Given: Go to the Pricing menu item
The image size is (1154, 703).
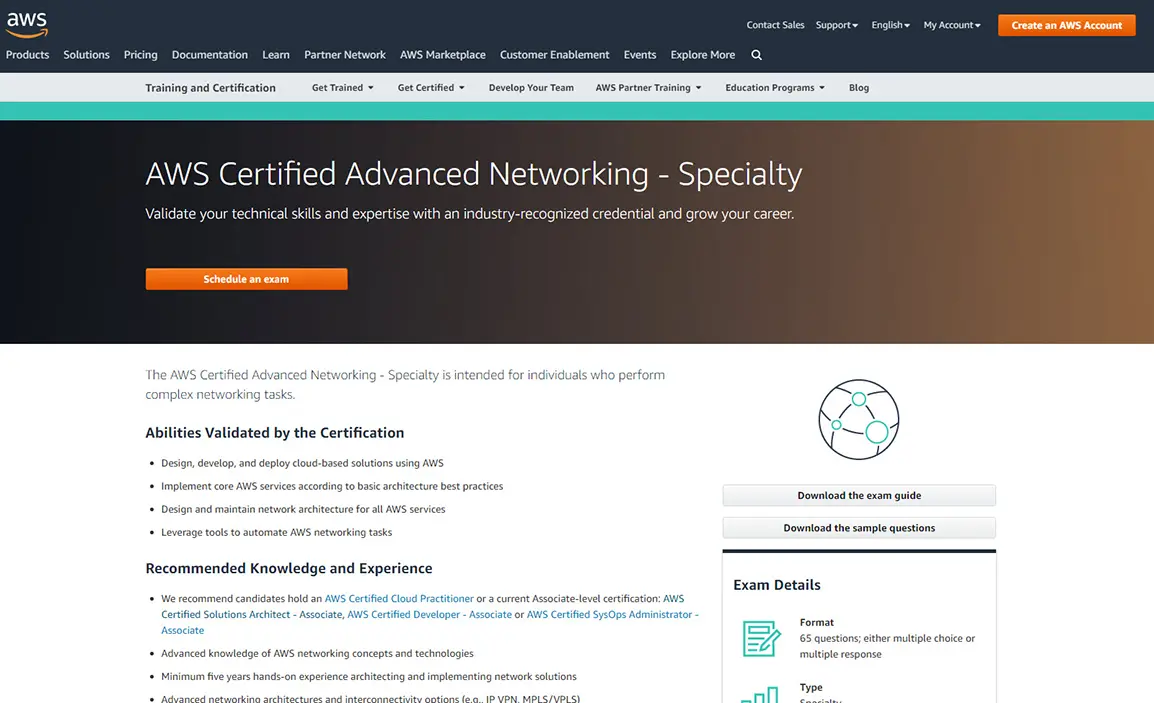Looking at the screenshot, I should pyautogui.click(x=141, y=55).
